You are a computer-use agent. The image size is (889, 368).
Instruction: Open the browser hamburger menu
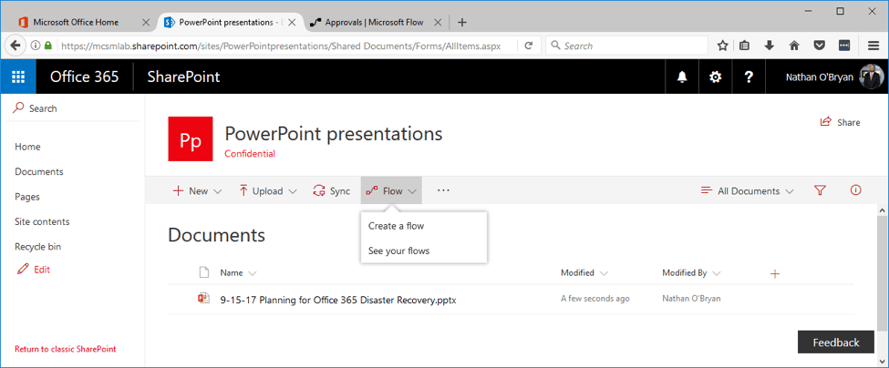pos(874,46)
